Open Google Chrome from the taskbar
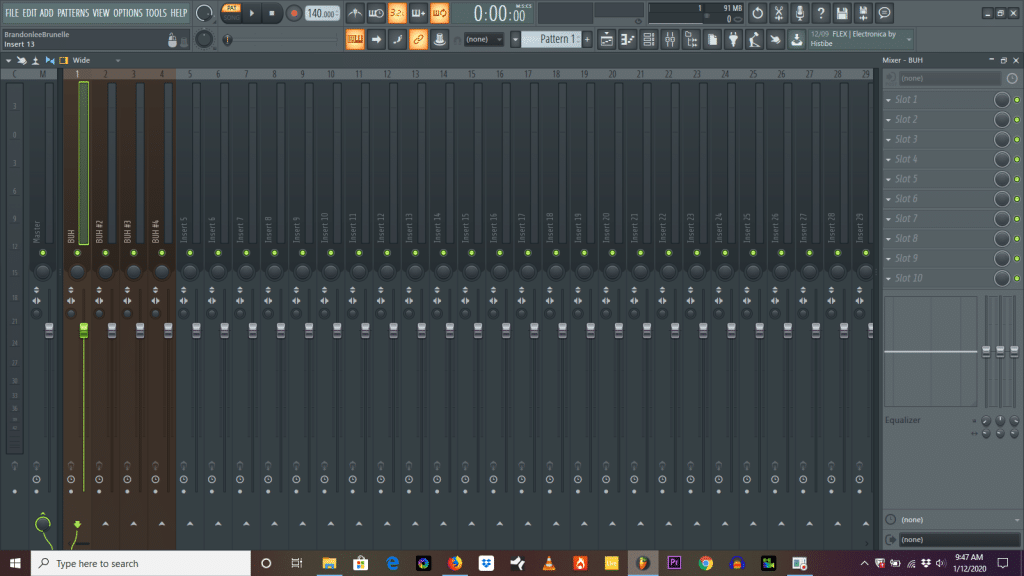 click(706, 563)
